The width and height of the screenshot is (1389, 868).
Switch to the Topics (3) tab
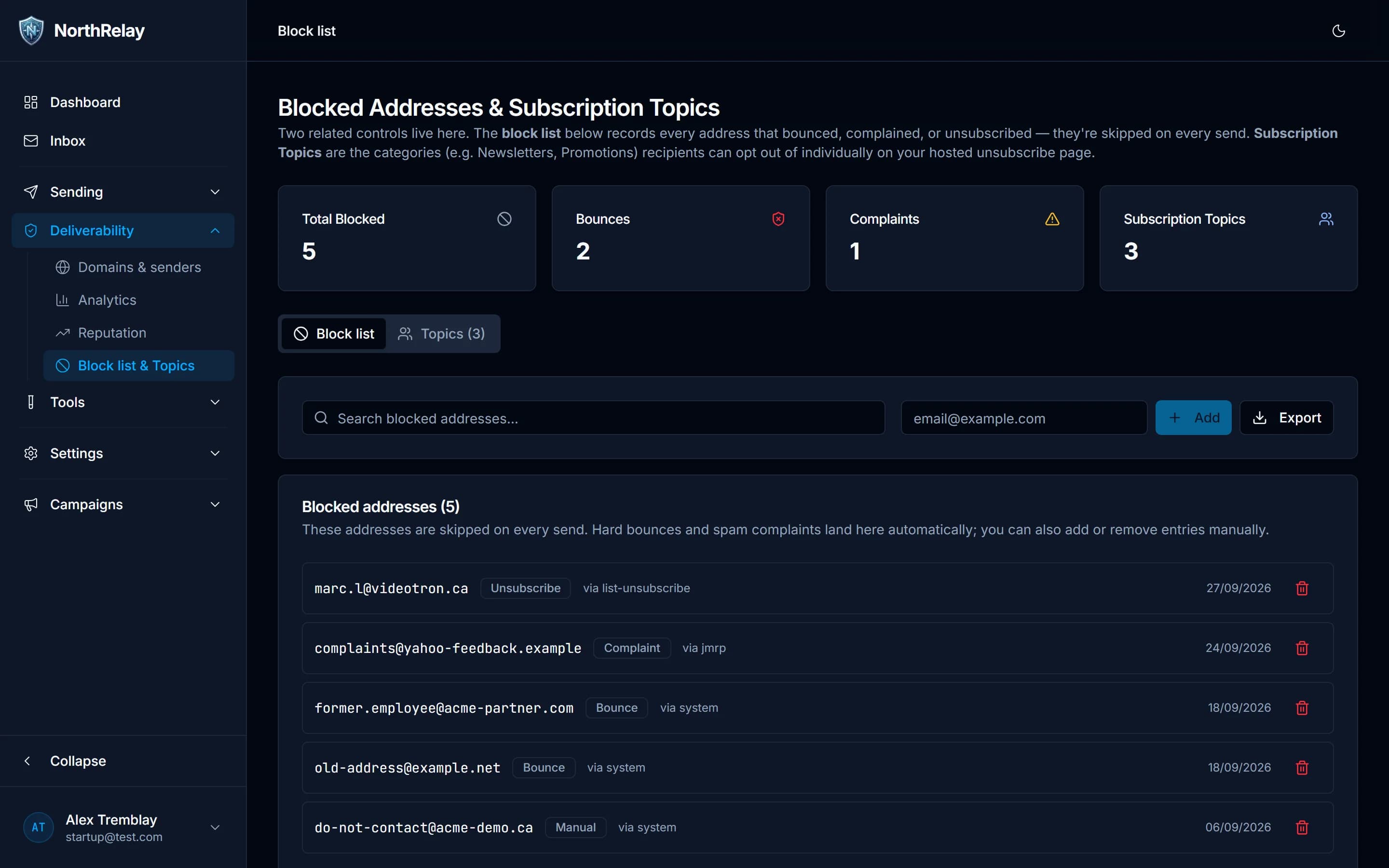click(x=441, y=334)
